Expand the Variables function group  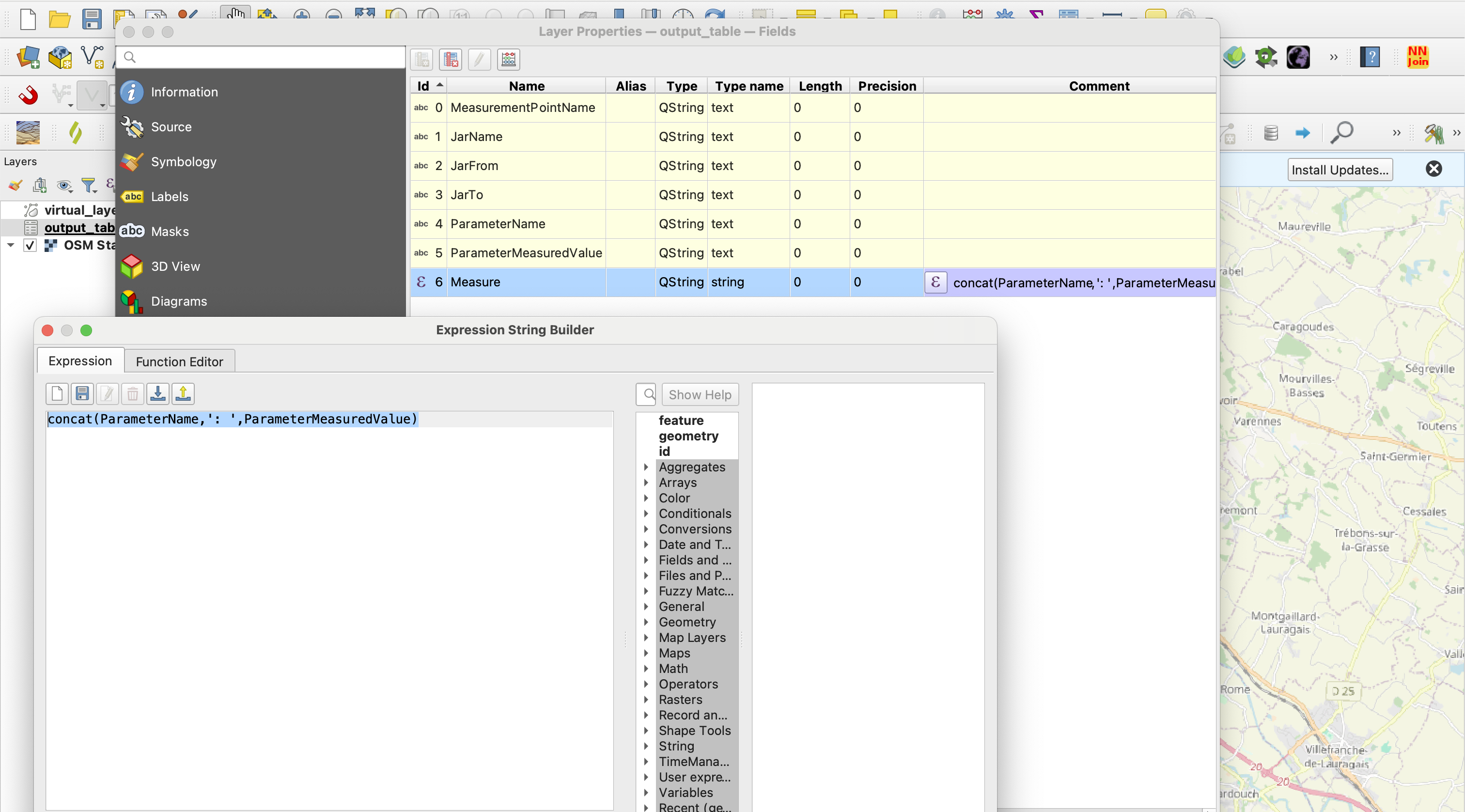click(x=646, y=793)
